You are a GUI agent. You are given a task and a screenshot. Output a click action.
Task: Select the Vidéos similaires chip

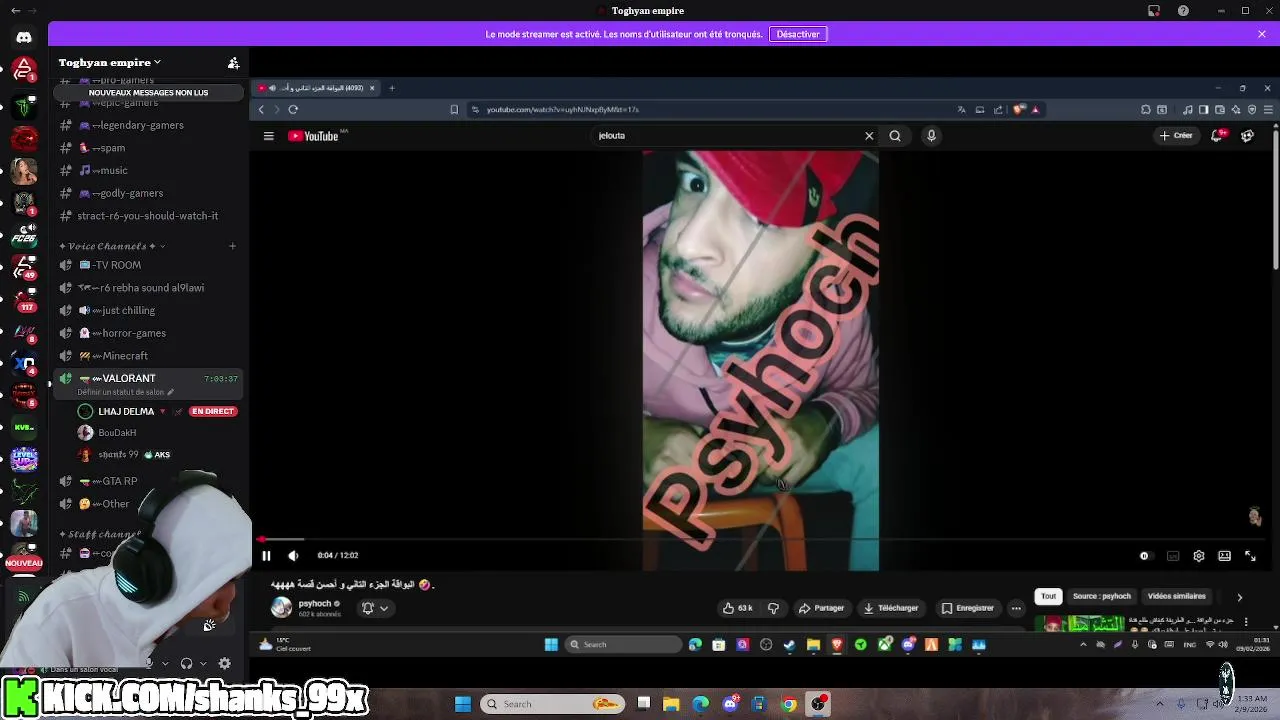coord(1177,596)
